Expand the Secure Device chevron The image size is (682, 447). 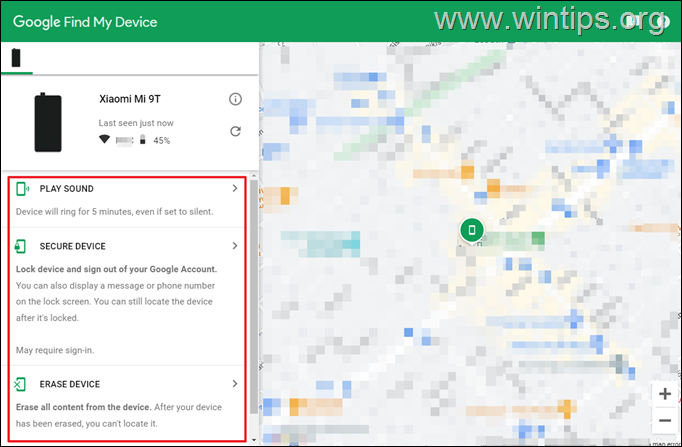235,246
